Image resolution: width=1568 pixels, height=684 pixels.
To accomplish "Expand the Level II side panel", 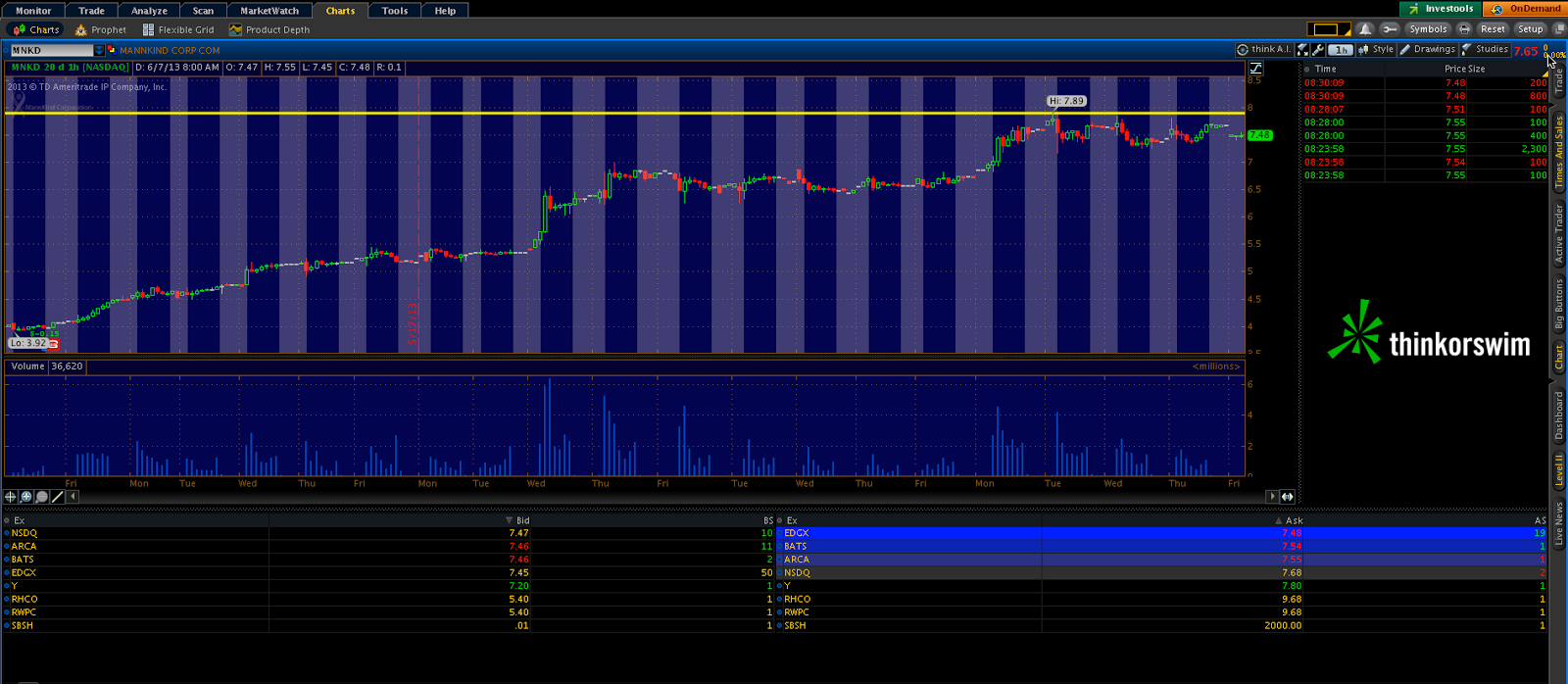I will 1559,469.
